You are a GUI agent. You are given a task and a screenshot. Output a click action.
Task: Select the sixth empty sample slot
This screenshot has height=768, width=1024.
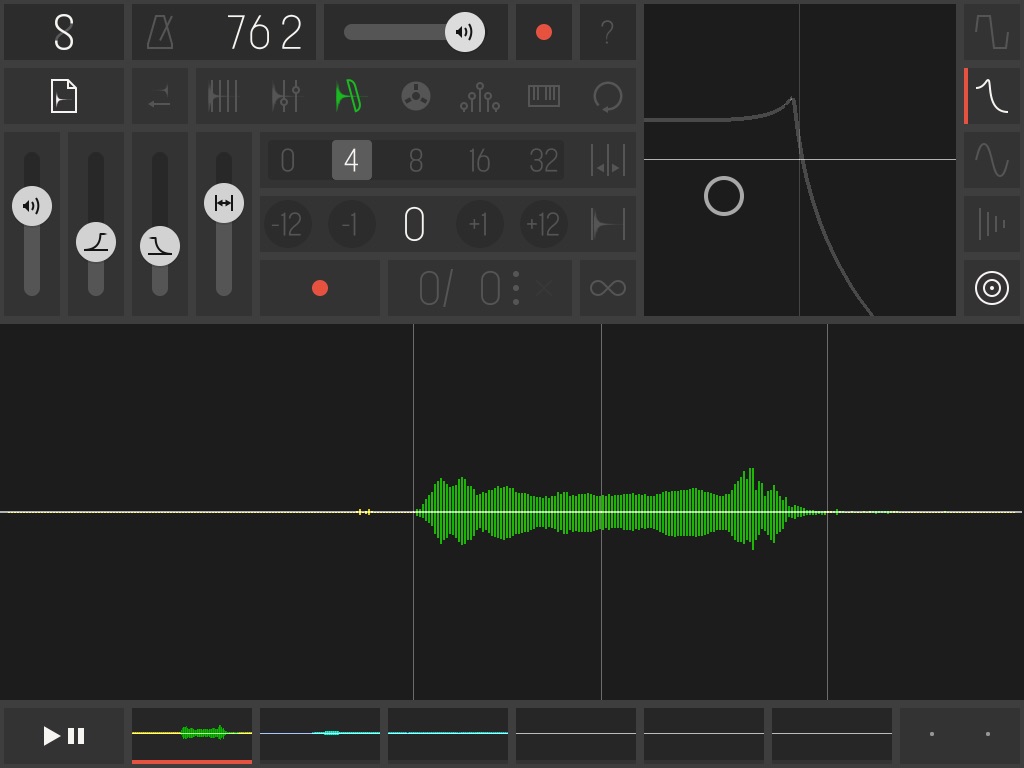[832, 734]
